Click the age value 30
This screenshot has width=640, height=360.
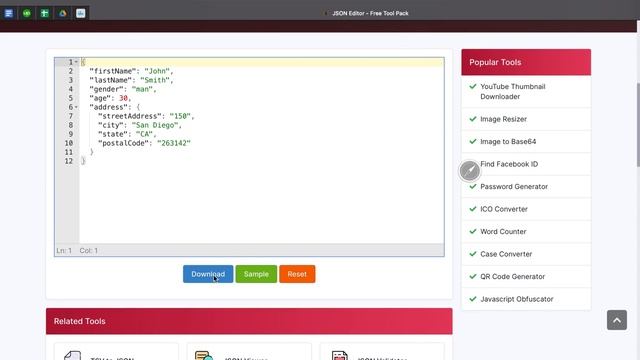point(123,98)
